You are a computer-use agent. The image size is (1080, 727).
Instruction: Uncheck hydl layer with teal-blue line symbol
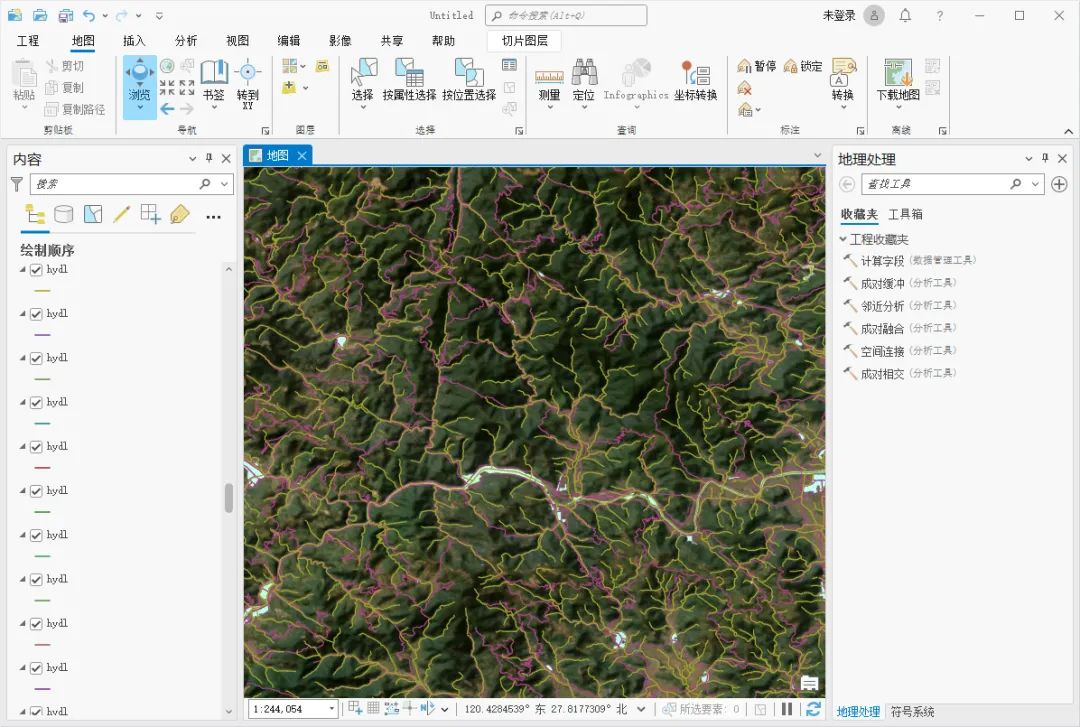[37, 402]
